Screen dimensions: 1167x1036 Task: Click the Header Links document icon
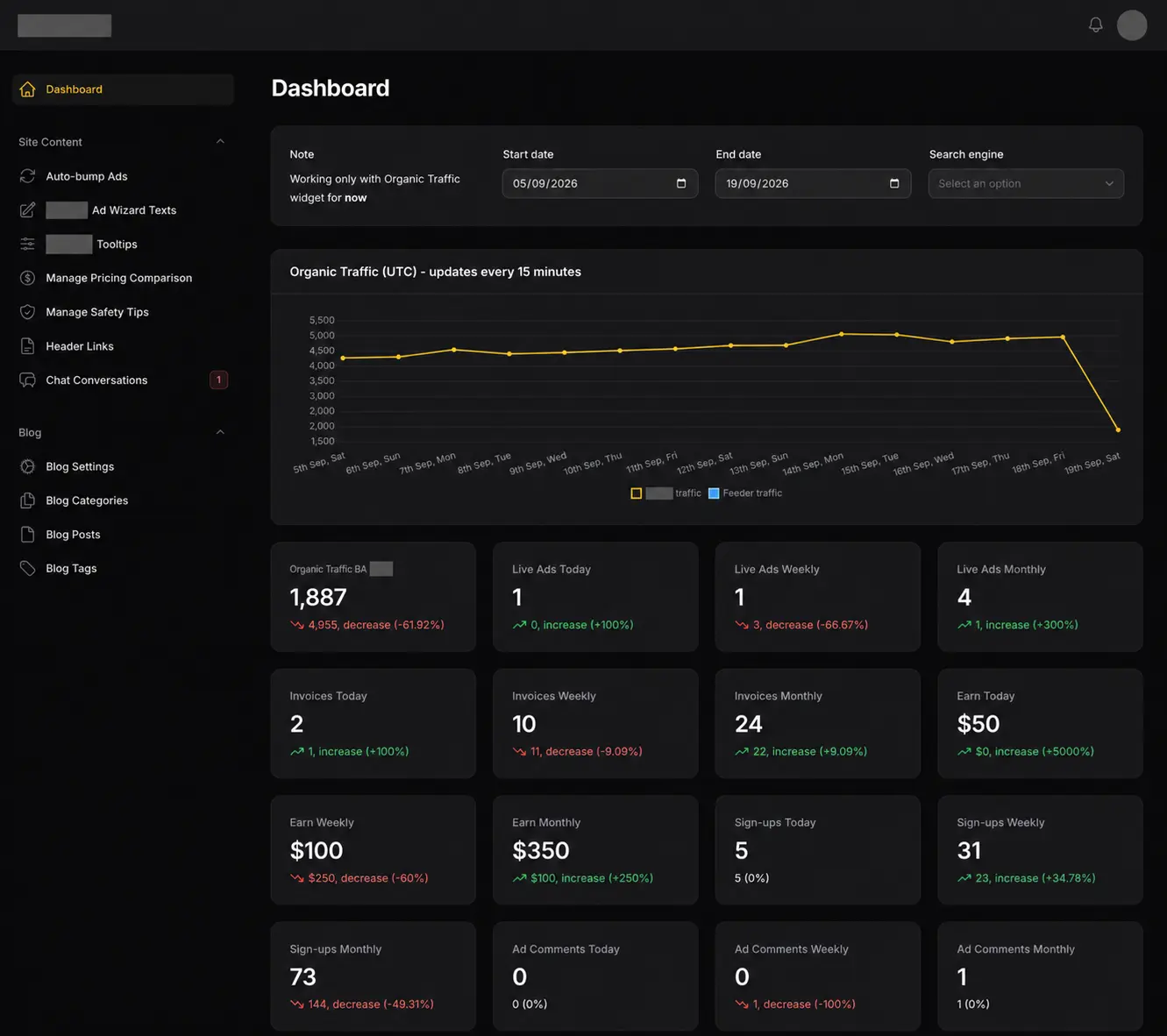(27, 346)
